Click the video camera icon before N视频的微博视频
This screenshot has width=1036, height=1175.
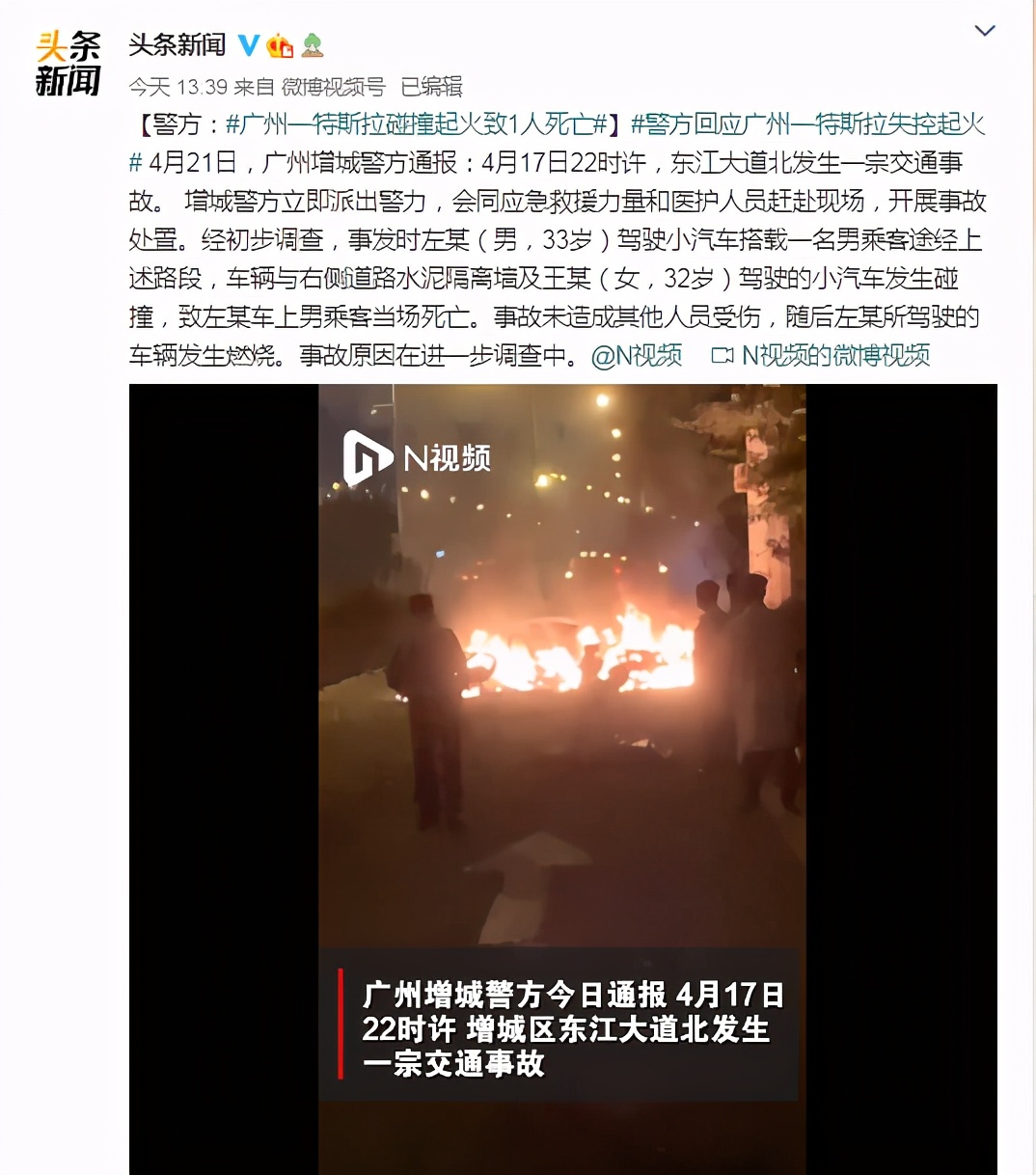pyautogui.click(x=722, y=356)
